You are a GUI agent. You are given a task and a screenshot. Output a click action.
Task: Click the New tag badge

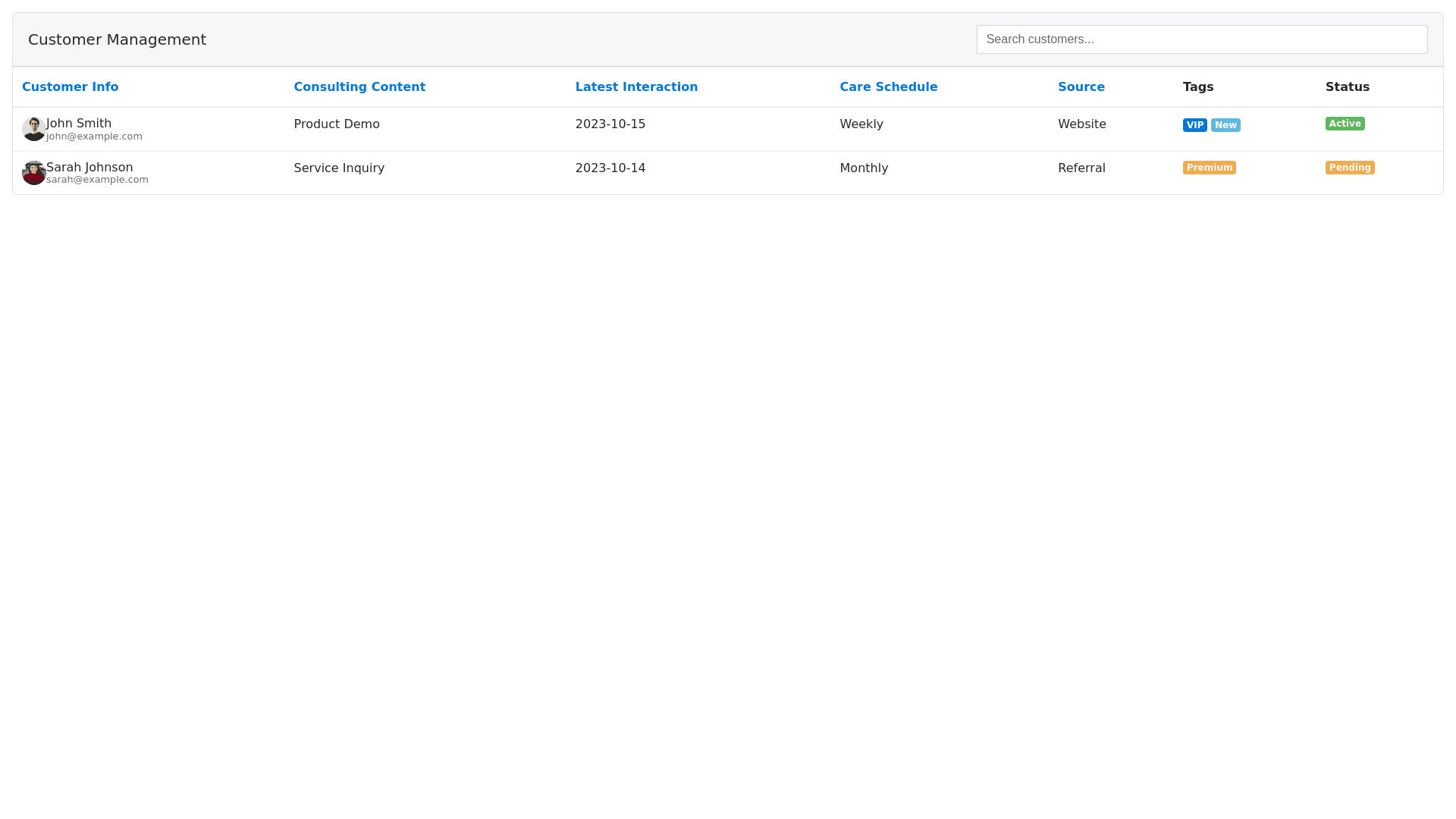[x=1225, y=125]
